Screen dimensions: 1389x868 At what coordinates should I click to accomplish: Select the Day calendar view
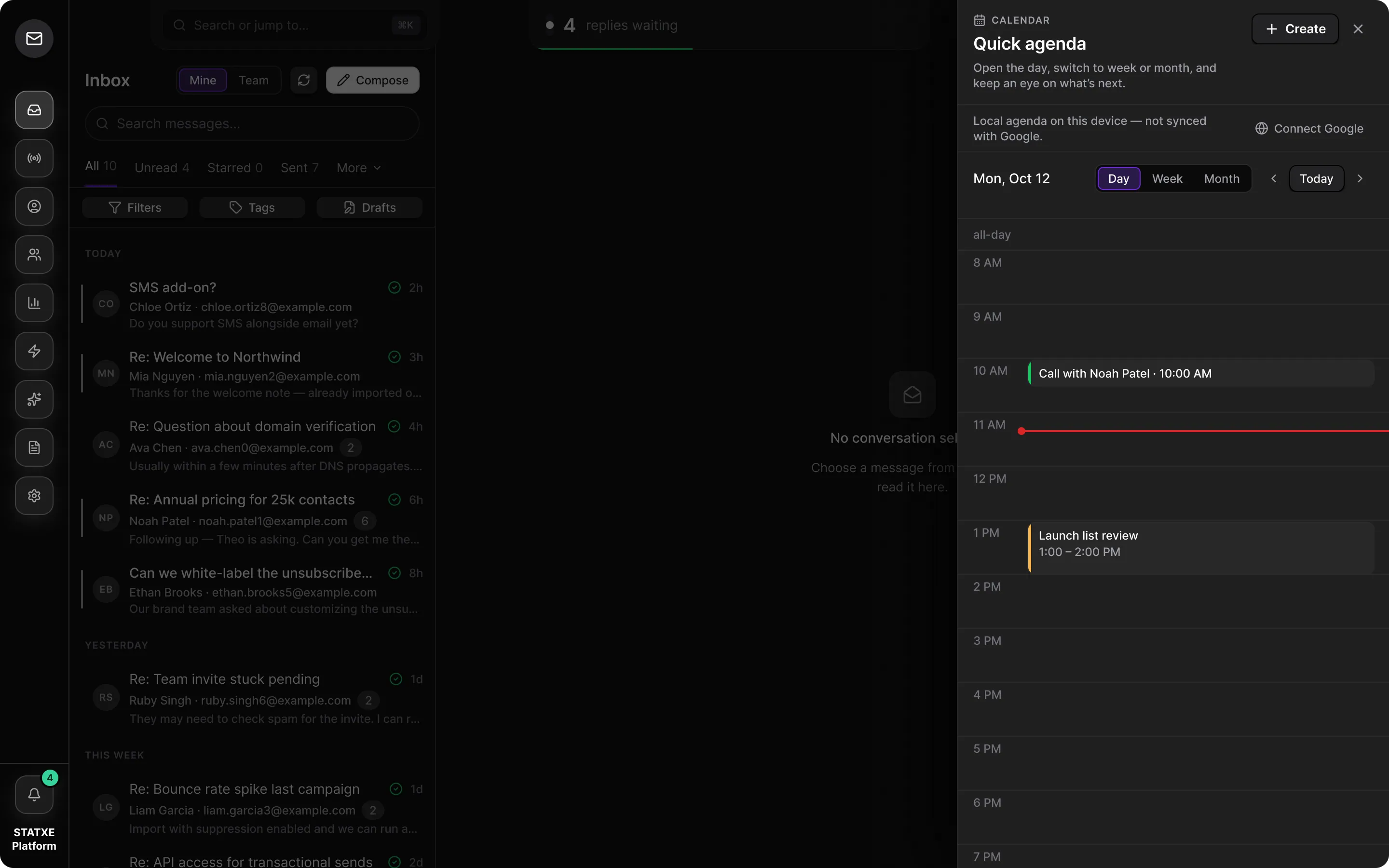pyautogui.click(x=1118, y=178)
